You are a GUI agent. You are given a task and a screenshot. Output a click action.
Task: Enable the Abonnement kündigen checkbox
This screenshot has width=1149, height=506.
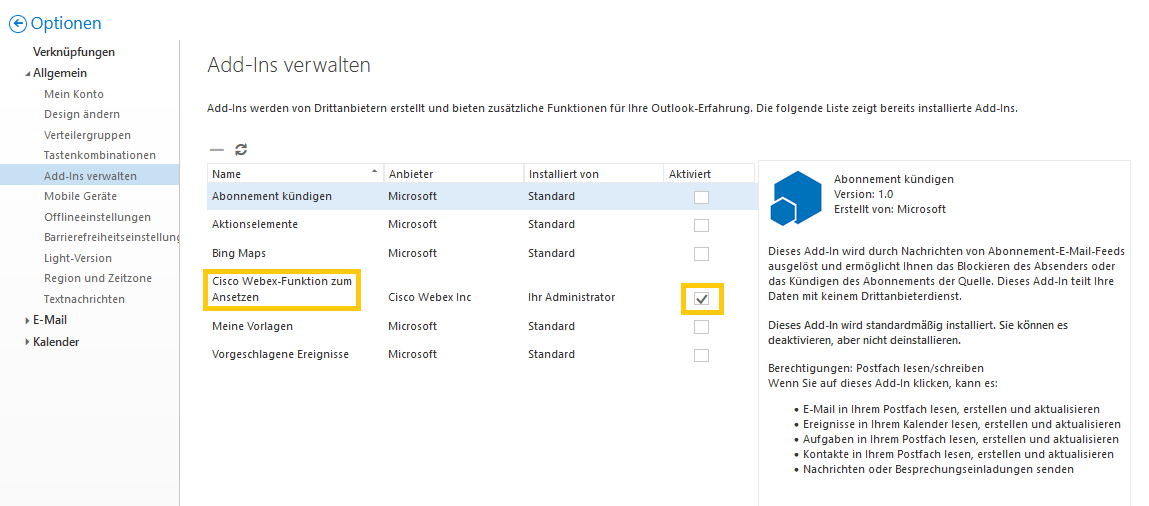702,197
